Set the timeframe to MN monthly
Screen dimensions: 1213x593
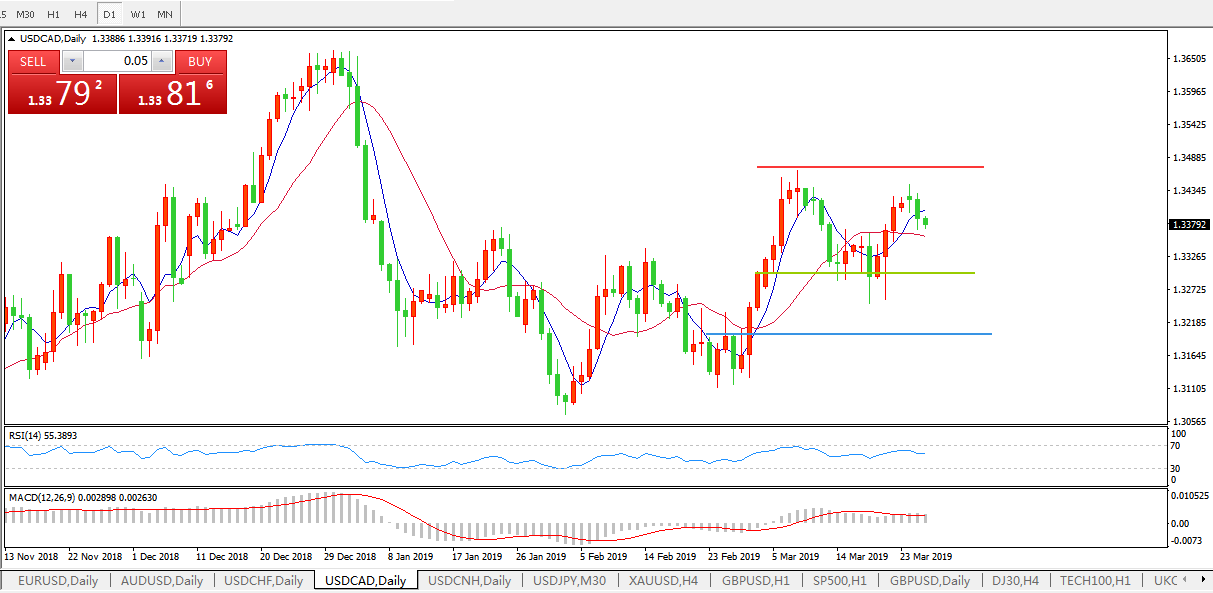point(165,15)
